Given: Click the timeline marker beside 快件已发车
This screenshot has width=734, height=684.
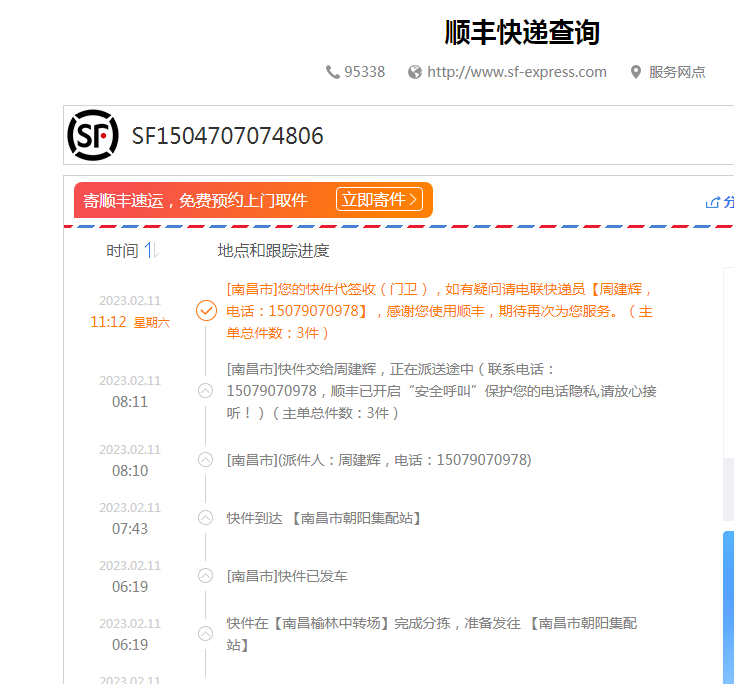Looking at the screenshot, I should click(206, 575).
